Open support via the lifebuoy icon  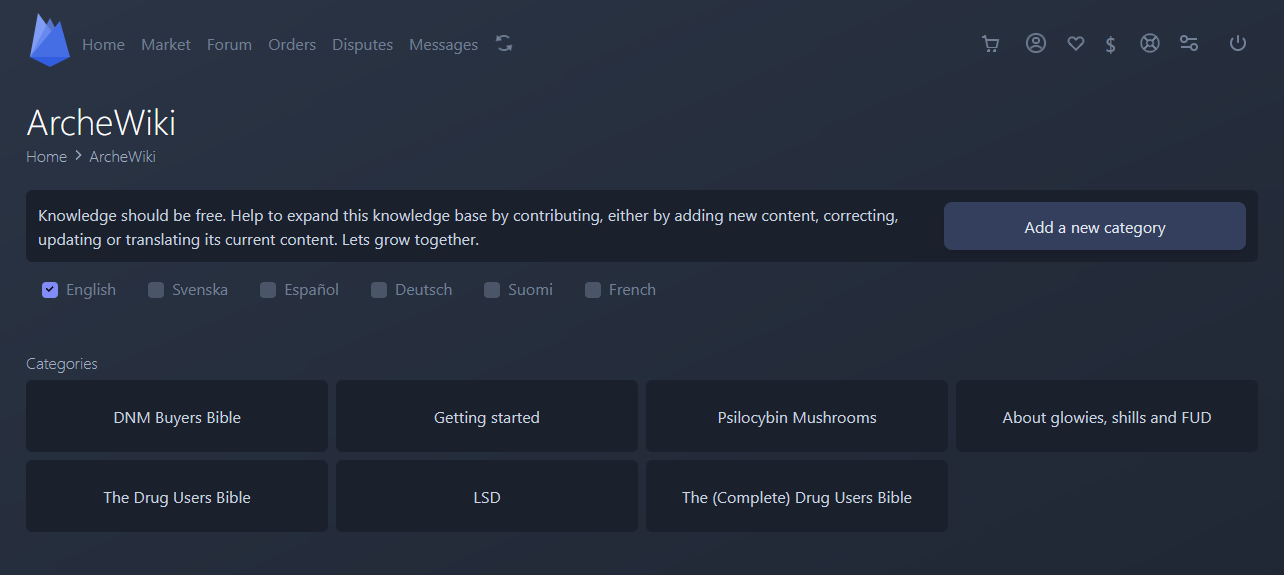[1150, 44]
